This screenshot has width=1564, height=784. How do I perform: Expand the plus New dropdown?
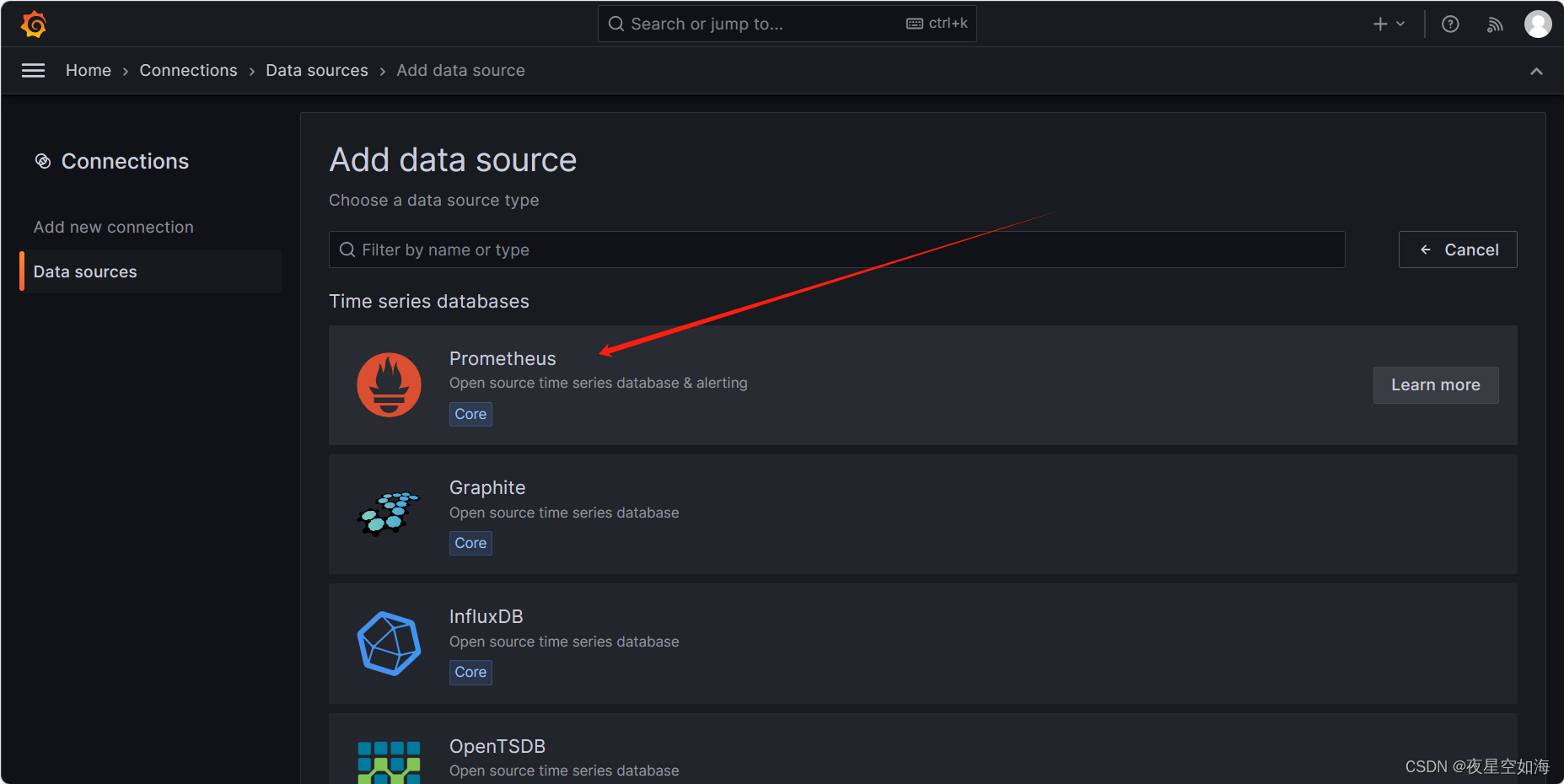click(x=1388, y=24)
